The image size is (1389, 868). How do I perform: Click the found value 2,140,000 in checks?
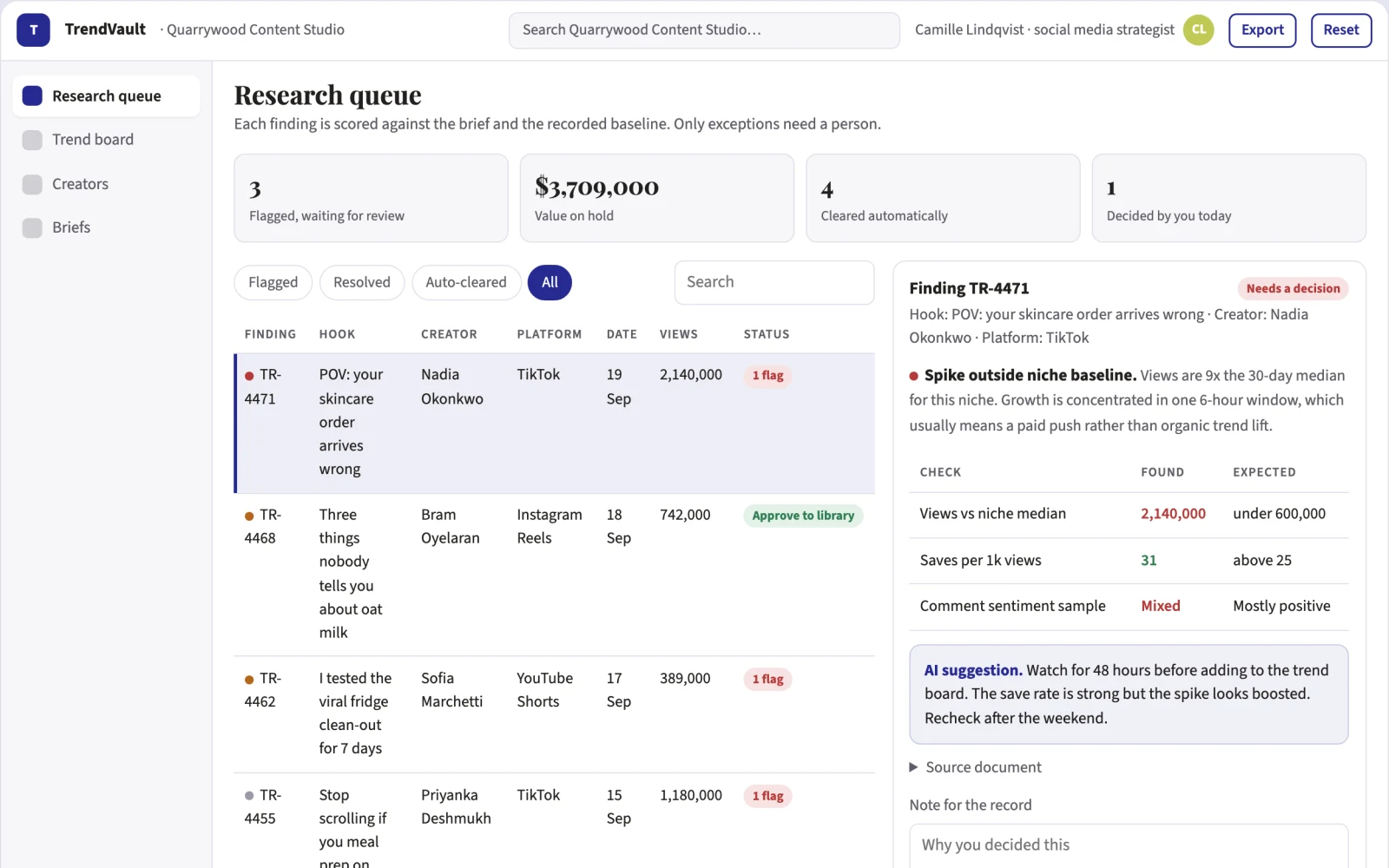point(1173,514)
